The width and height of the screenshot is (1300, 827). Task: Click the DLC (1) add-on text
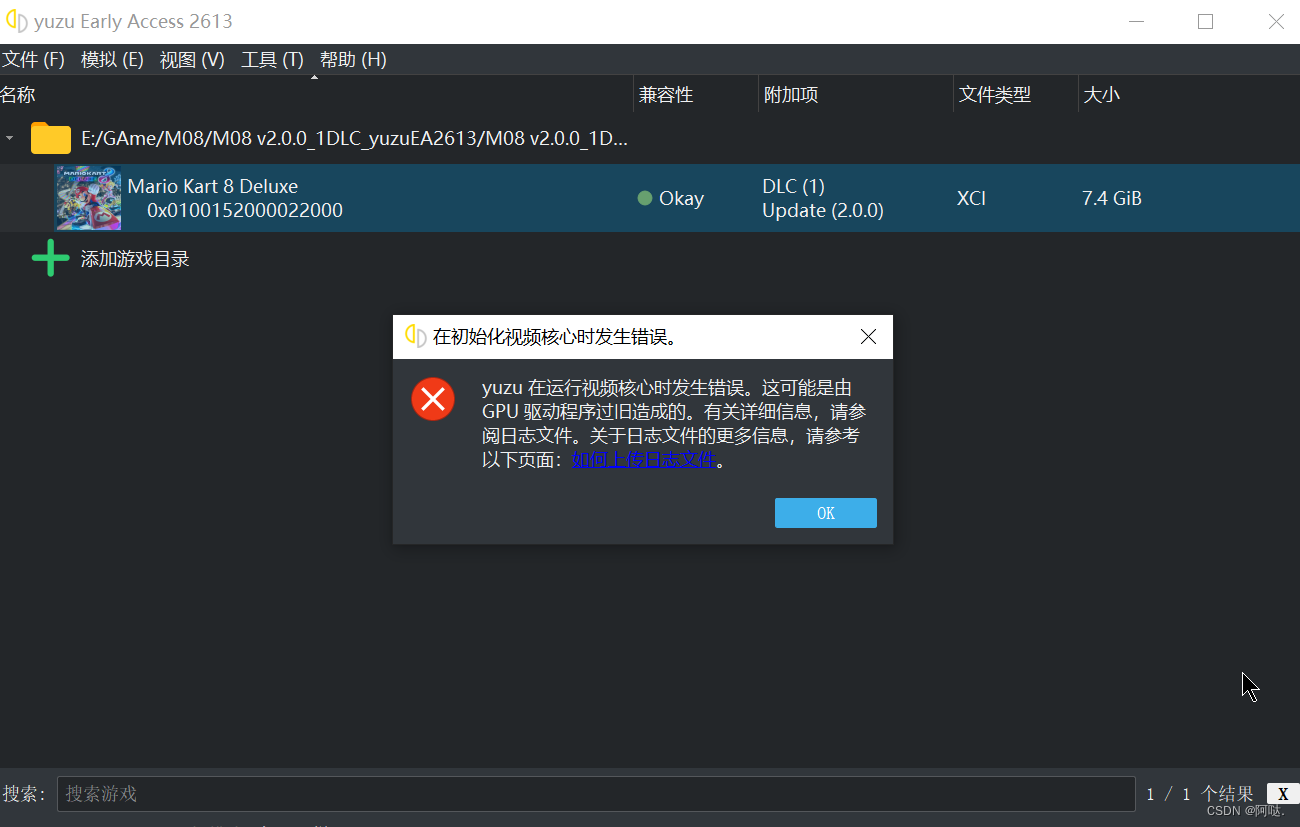point(793,186)
